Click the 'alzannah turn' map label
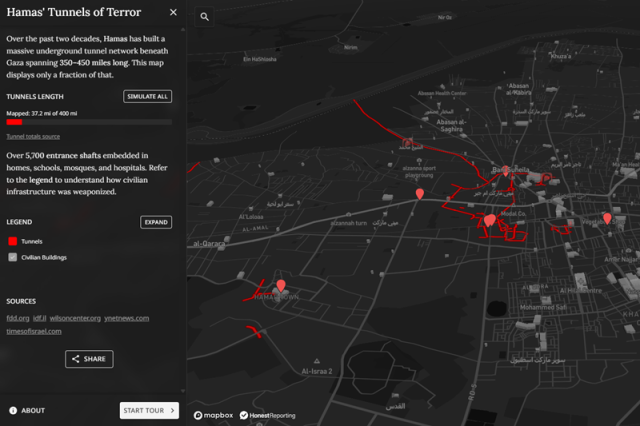 [349, 223]
